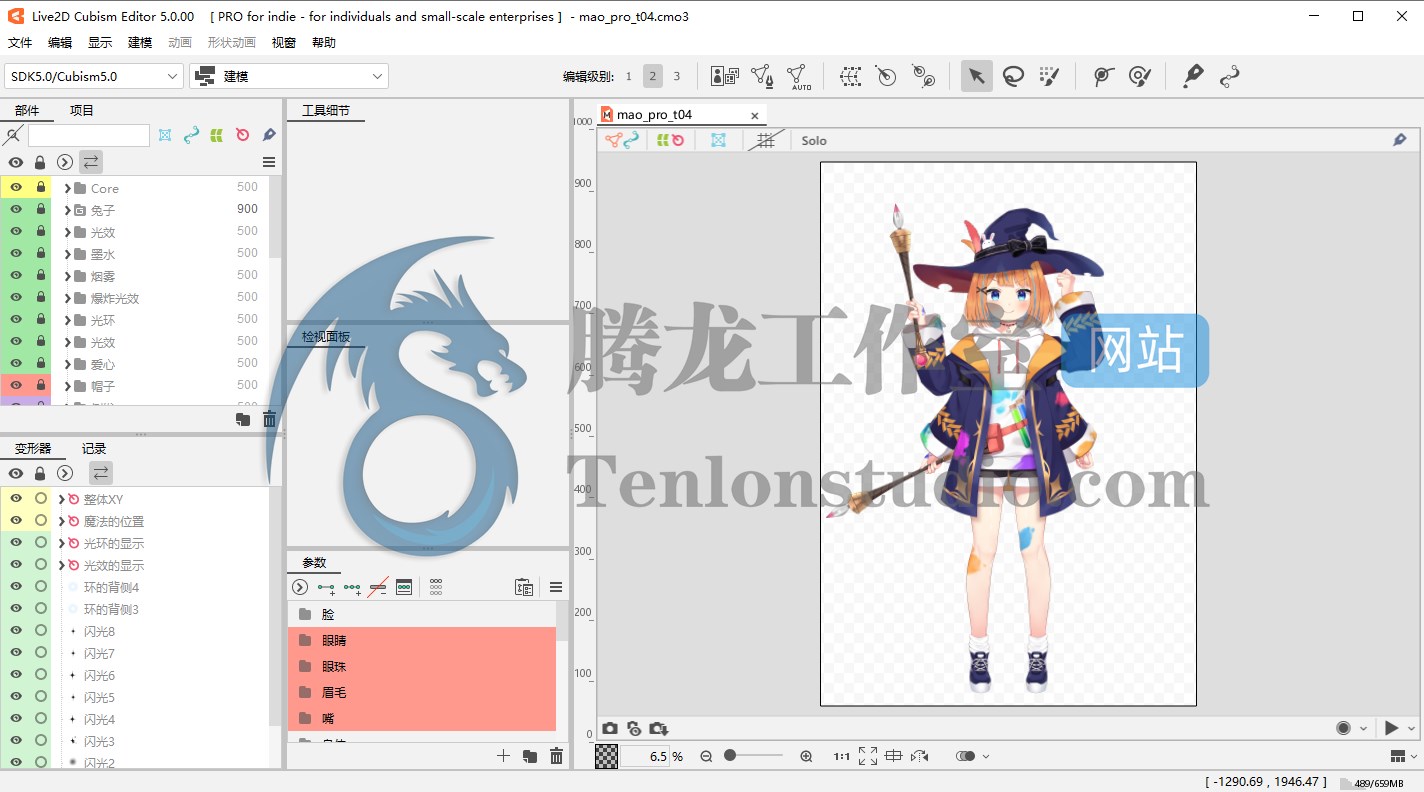
Task: Delete parameter with trash icon
Action: 557,756
